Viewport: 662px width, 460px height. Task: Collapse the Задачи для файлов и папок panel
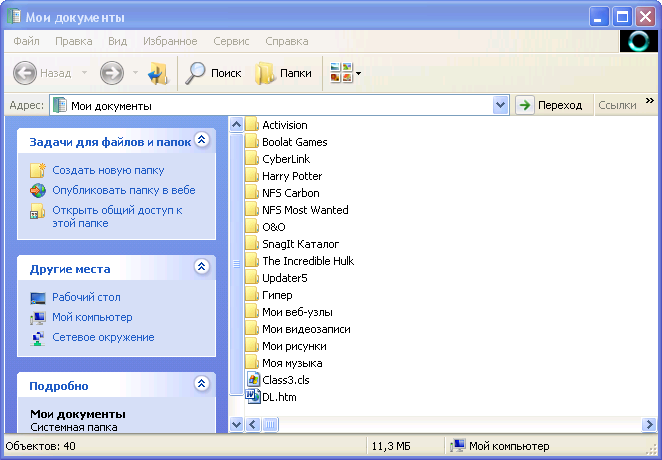(x=202, y=140)
